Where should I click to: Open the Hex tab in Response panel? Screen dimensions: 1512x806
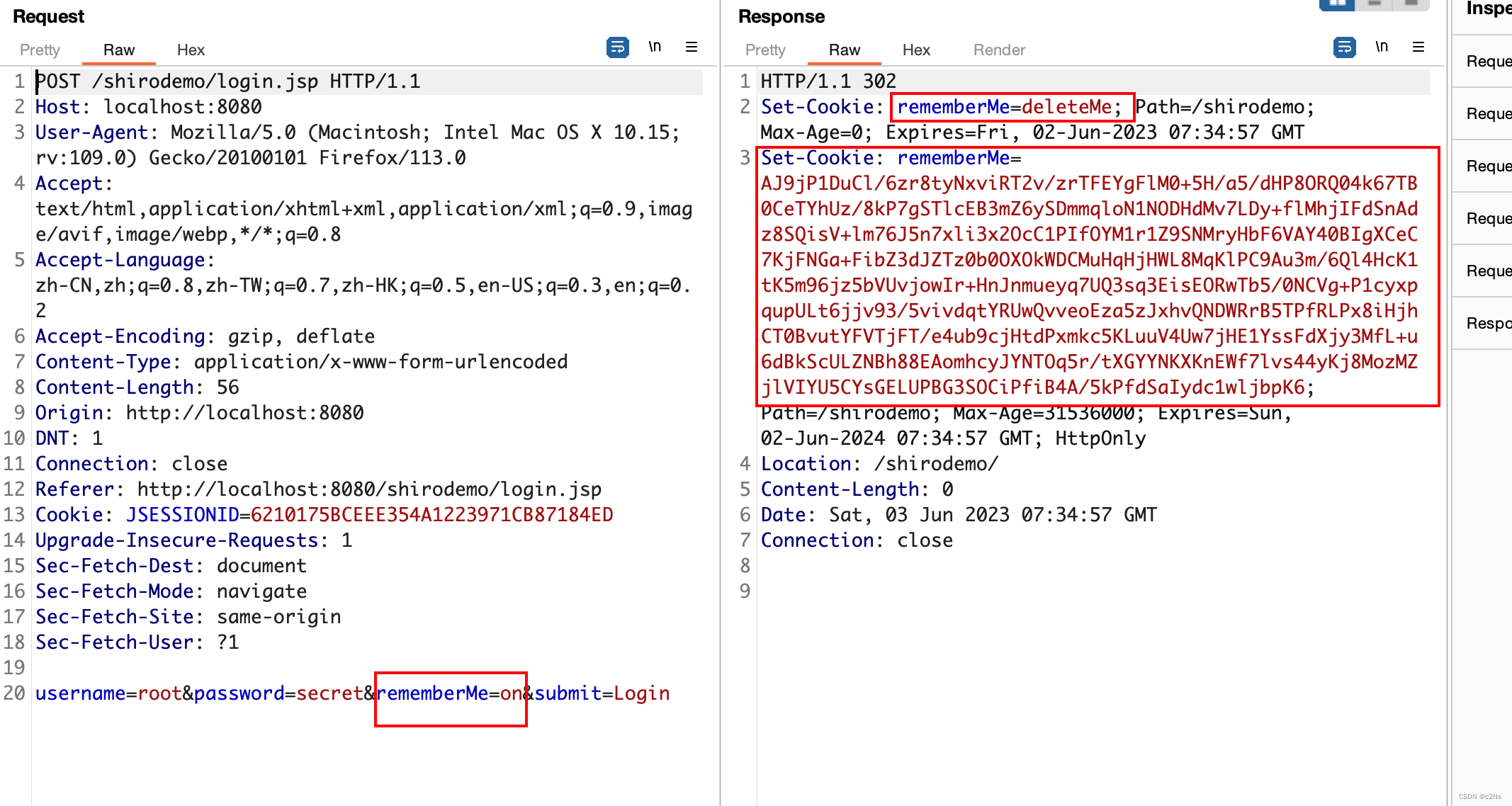tap(916, 50)
